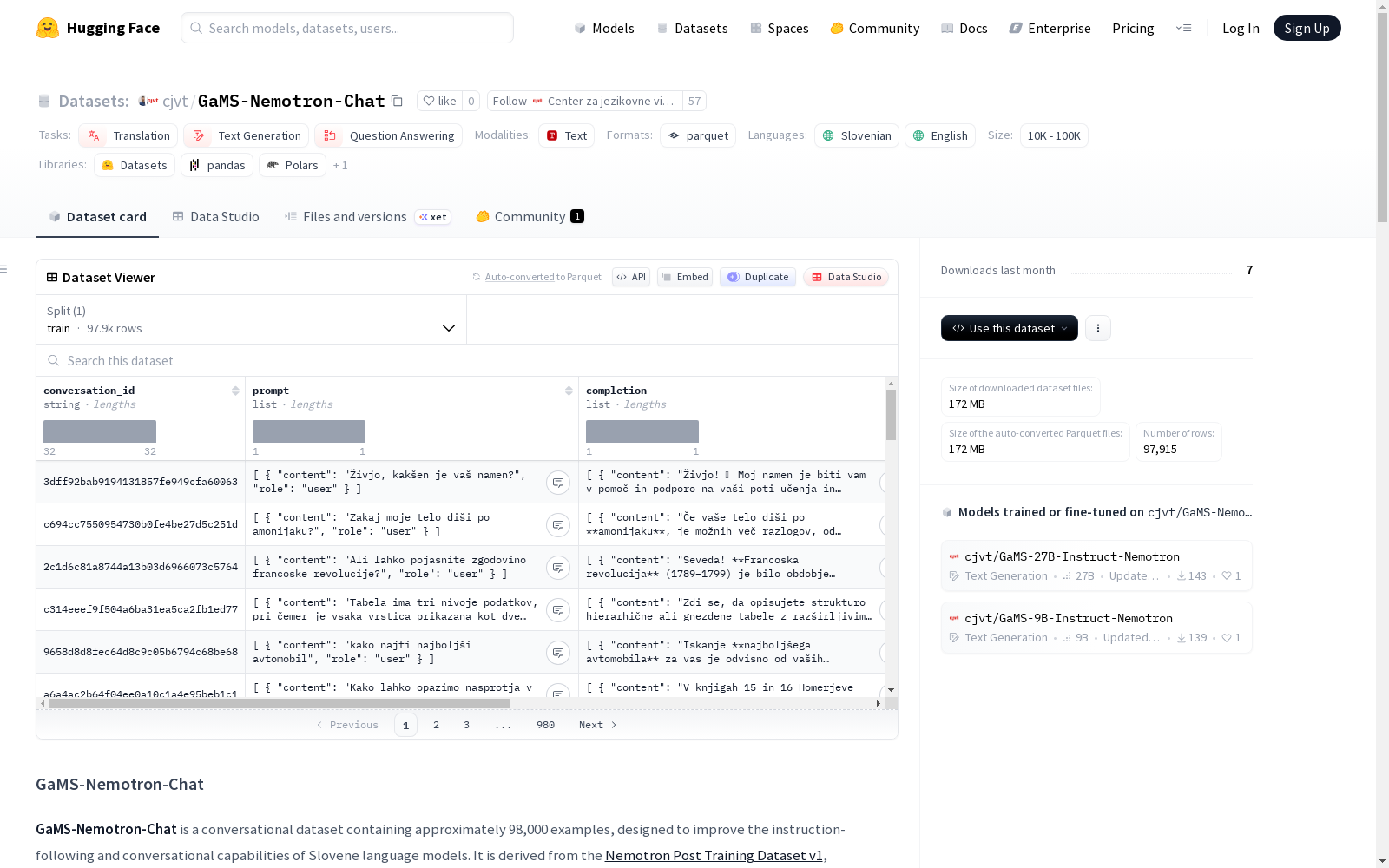Open the Datasets nav item
The width and height of the screenshot is (1389, 868).
[x=692, y=28]
